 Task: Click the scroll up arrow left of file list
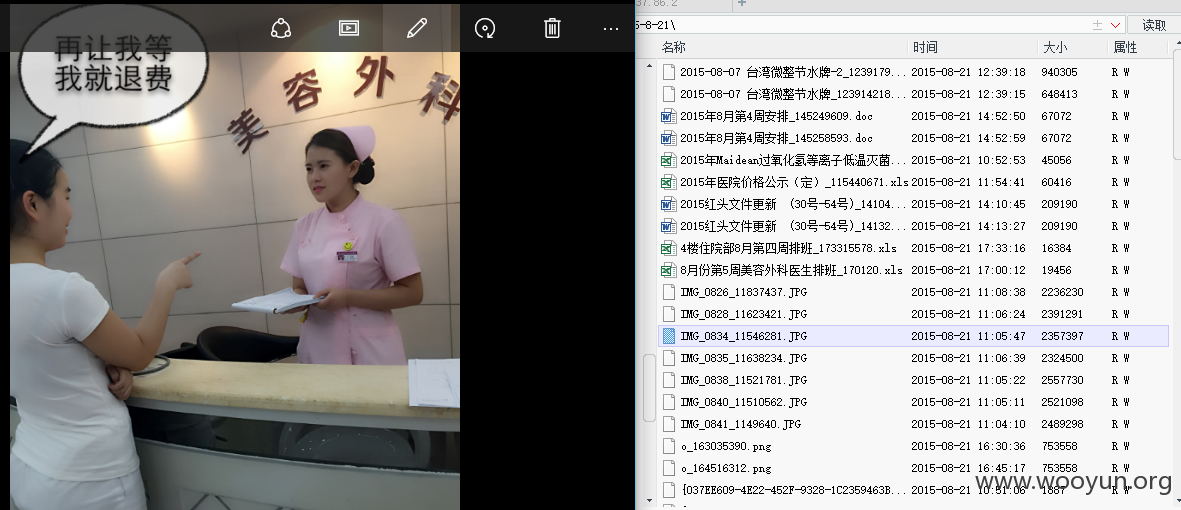coord(648,66)
